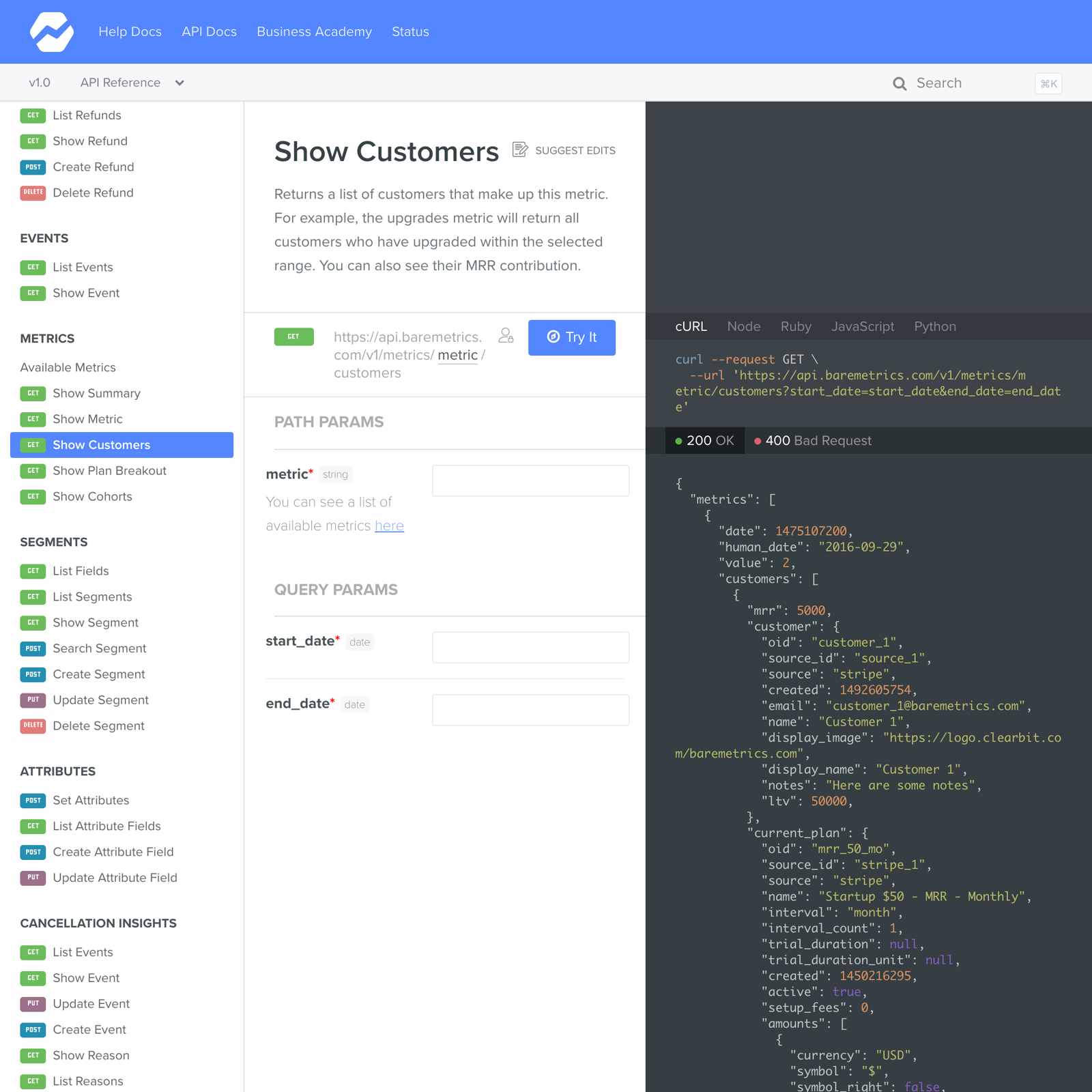
Task: Click the POST badge beside Create Refund
Action: point(33,167)
